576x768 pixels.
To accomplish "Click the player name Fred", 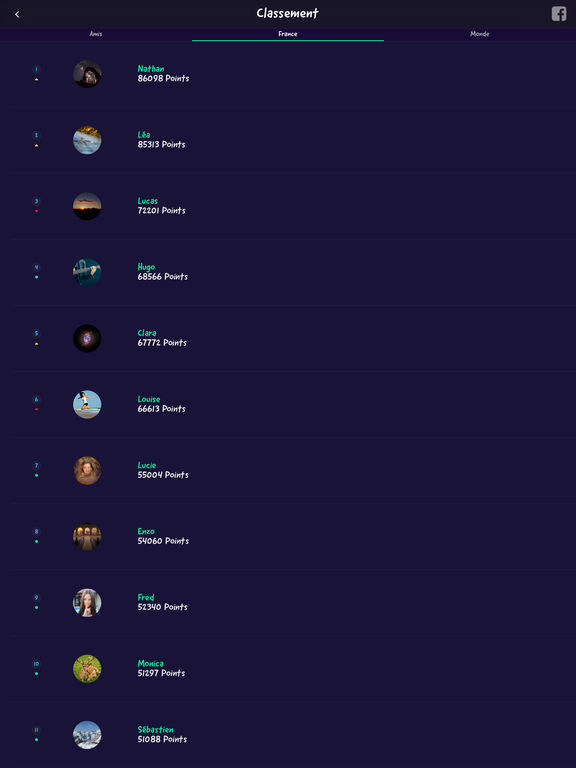I will coord(146,598).
